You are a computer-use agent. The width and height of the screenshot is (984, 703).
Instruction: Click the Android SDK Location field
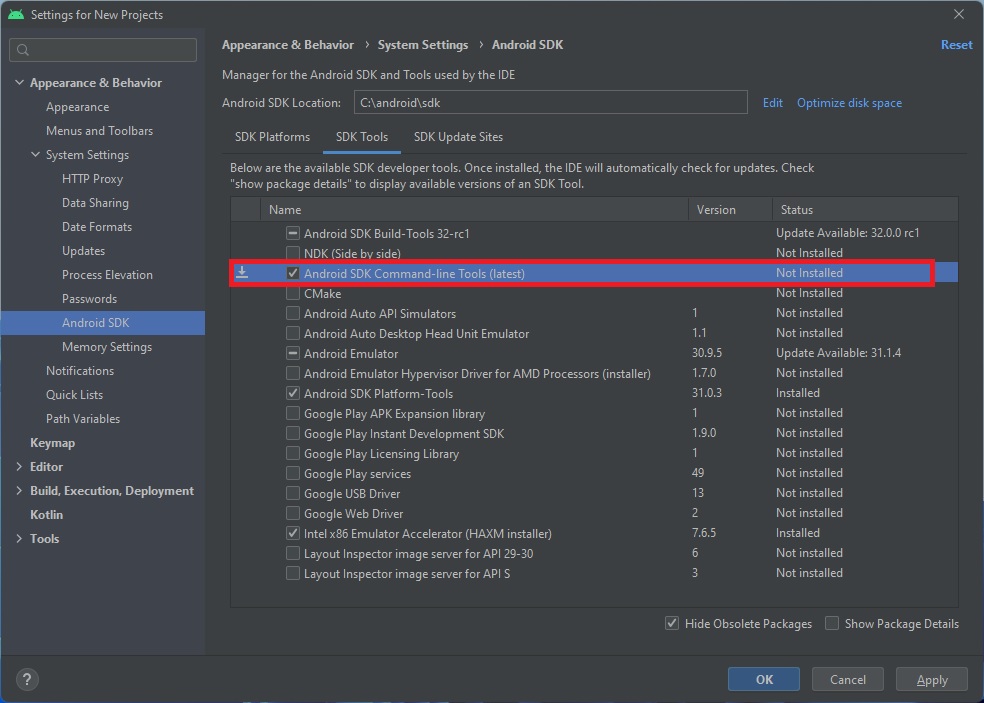pyautogui.click(x=550, y=102)
